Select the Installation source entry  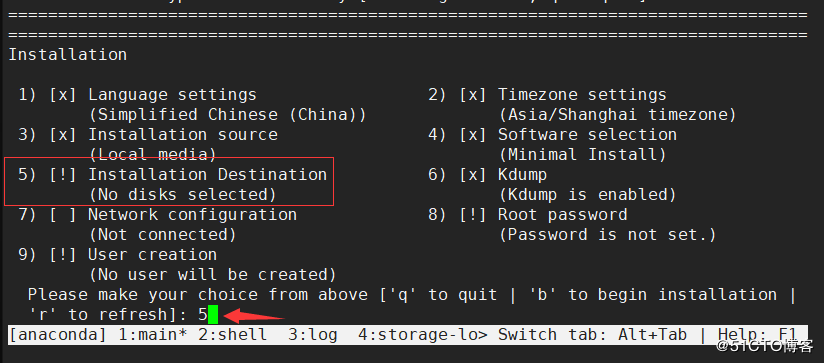tap(182, 135)
